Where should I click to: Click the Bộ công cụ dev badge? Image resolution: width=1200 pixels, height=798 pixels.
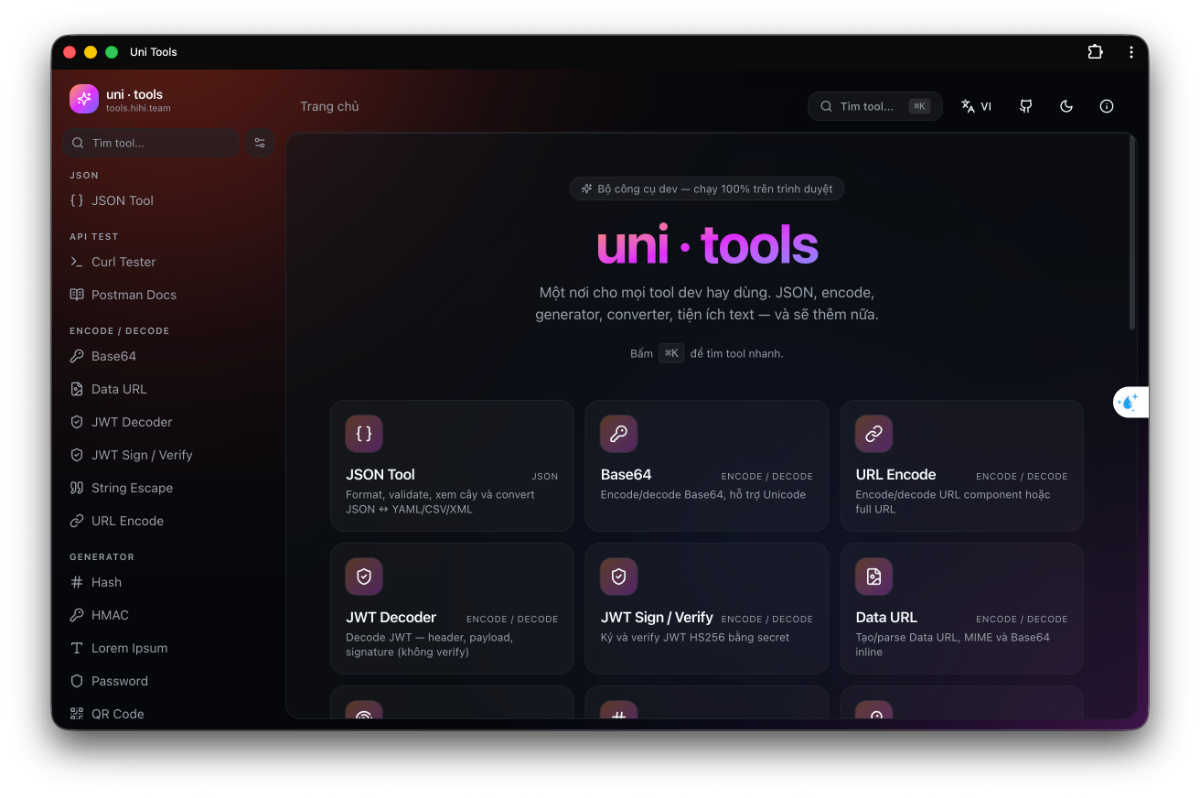[707, 189]
